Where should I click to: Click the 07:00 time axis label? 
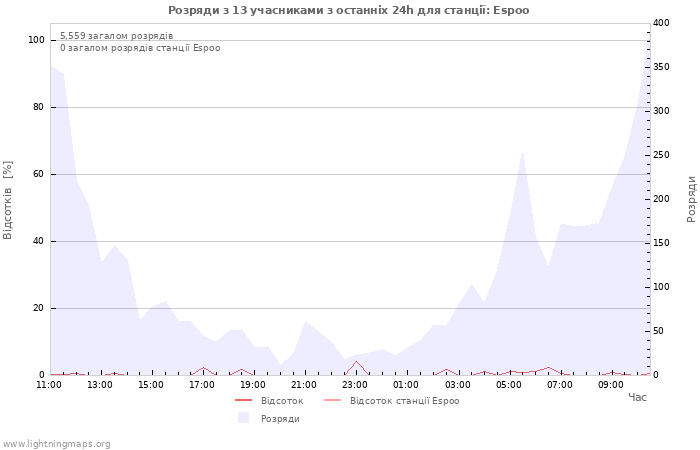tap(560, 385)
